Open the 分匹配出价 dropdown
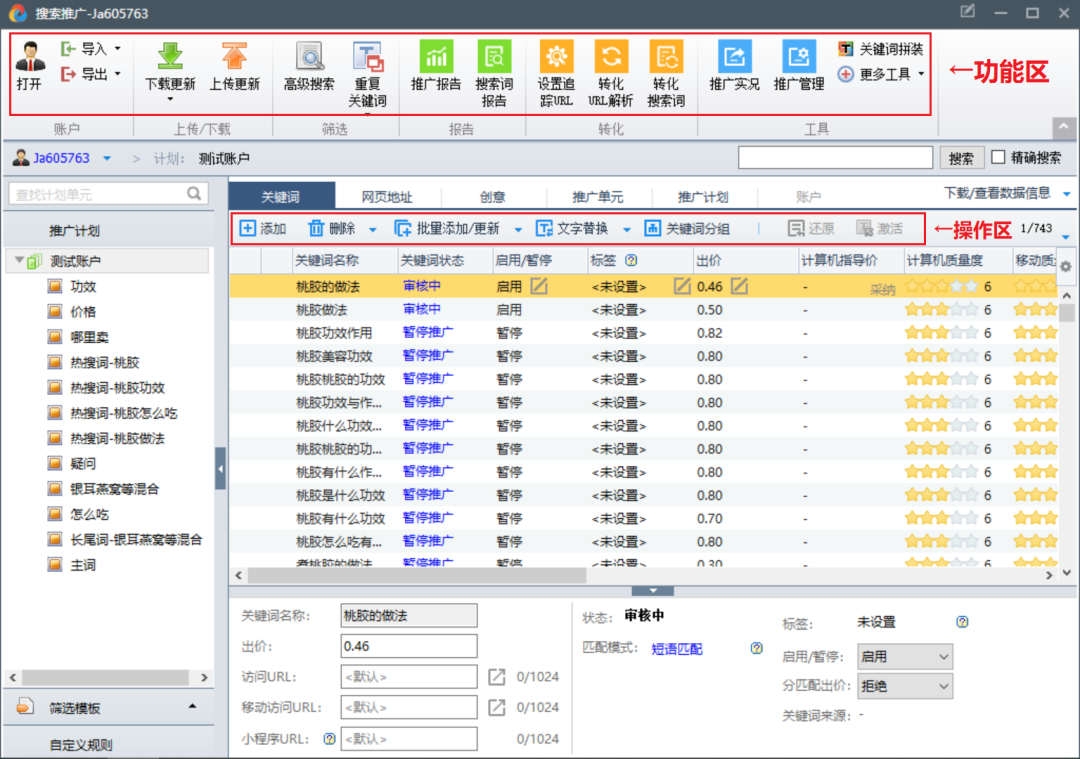The height and width of the screenshot is (759, 1080). [x=904, y=687]
